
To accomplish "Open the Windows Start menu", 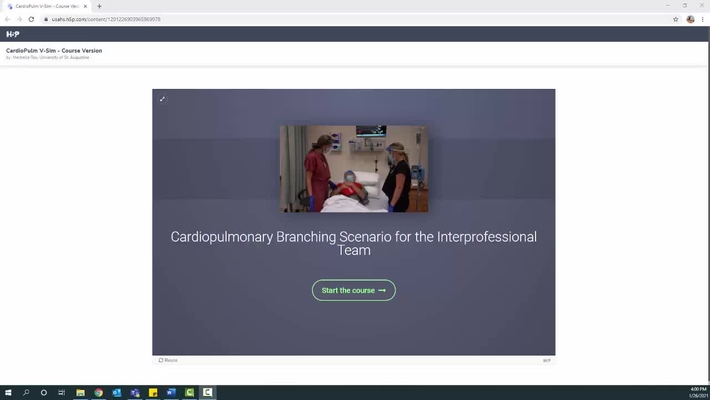I will coord(8,392).
